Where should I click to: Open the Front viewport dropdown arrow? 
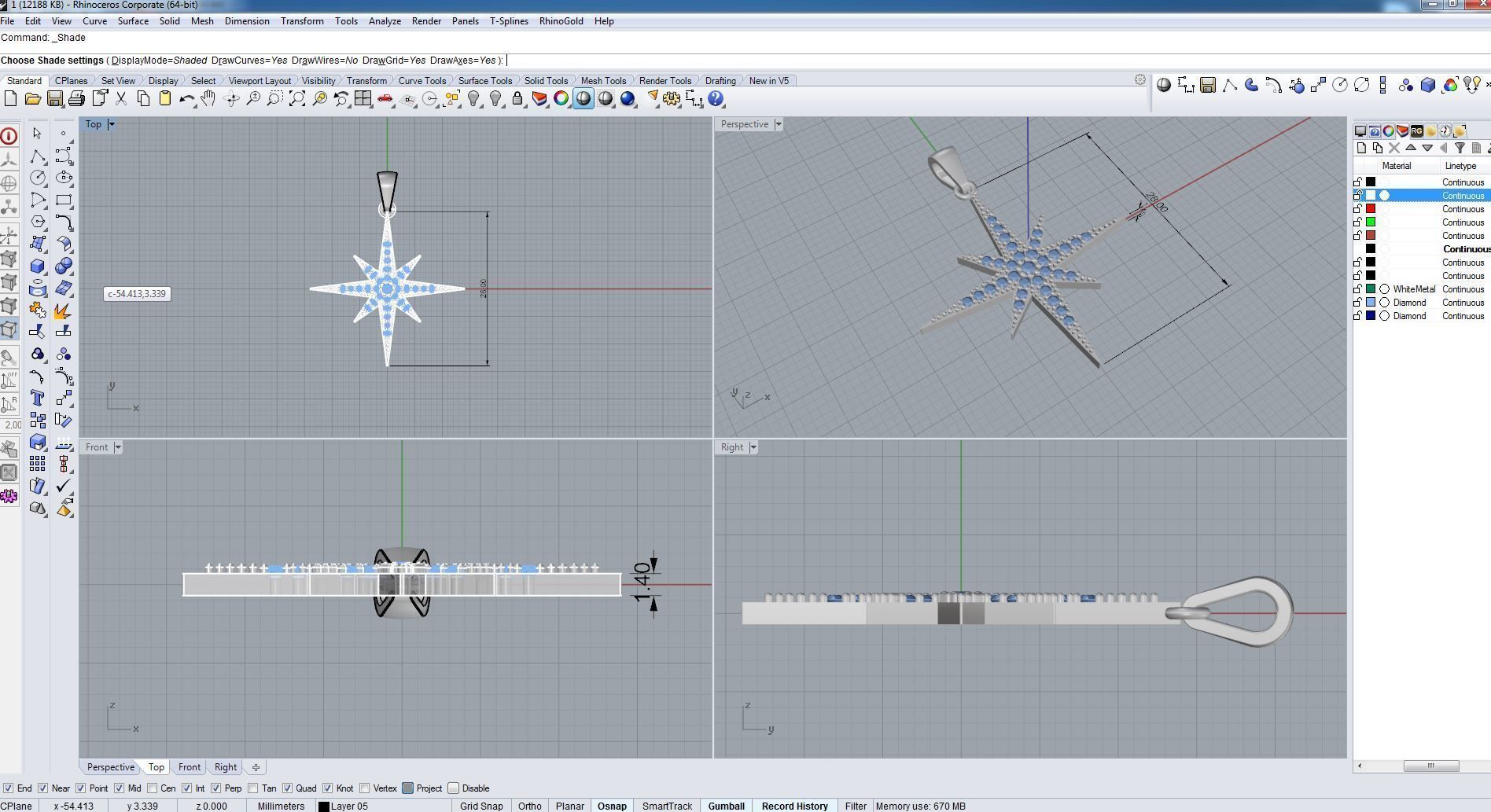pyautogui.click(x=118, y=447)
